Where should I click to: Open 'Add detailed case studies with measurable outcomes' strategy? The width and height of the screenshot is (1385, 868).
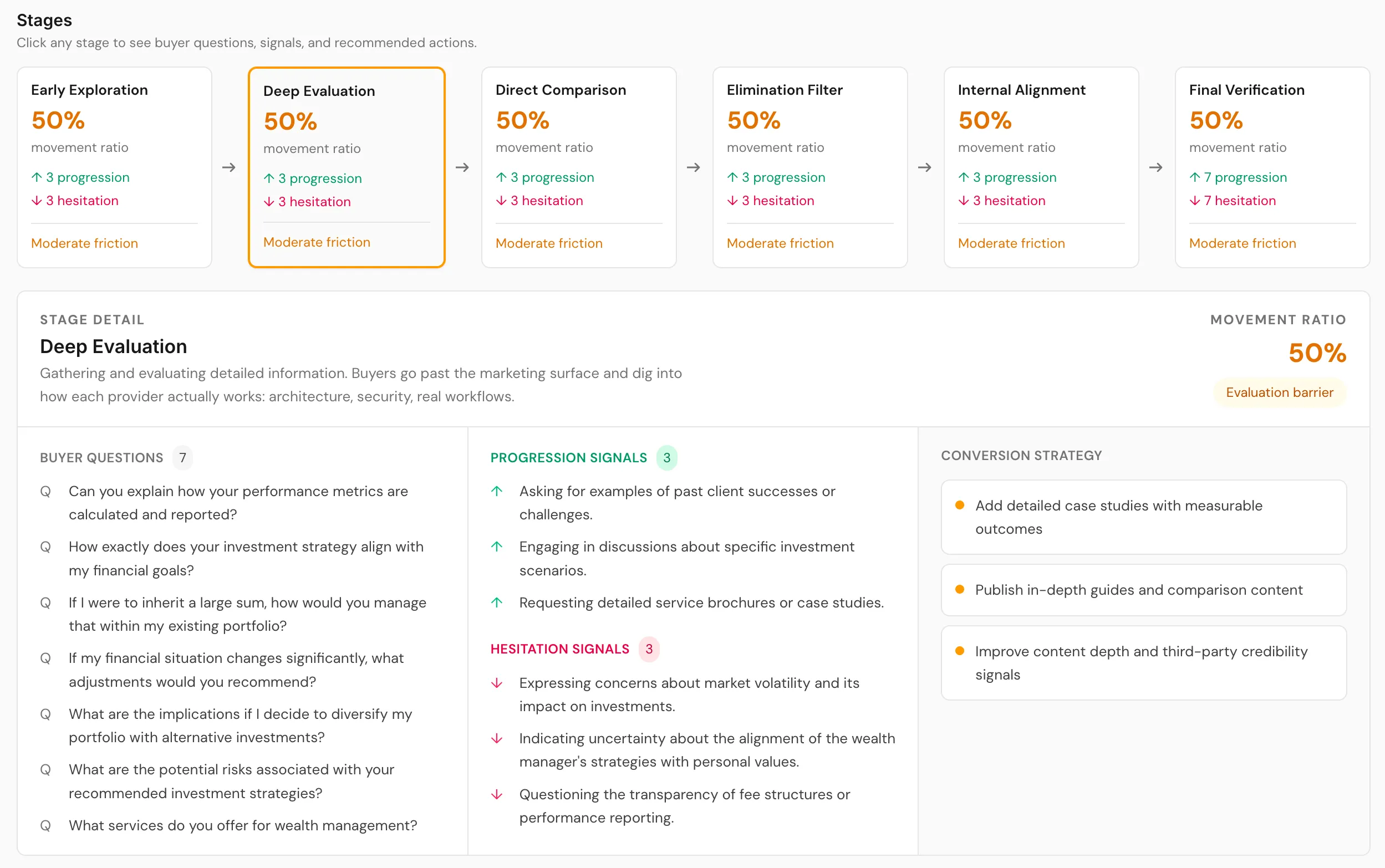coord(1143,517)
